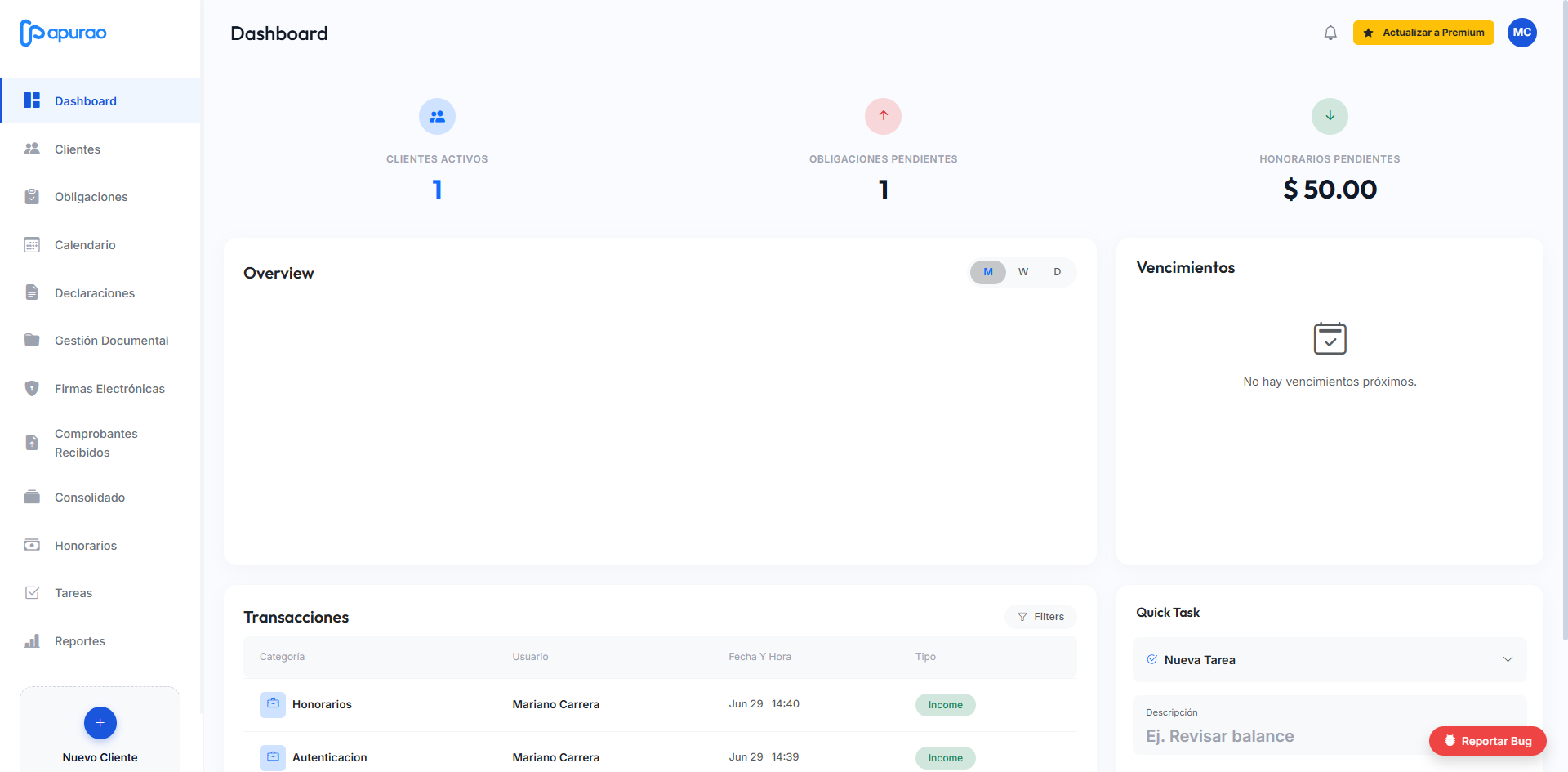The image size is (1568, 772).
Task: Click the Categoría column header
Action: [282, 657]
